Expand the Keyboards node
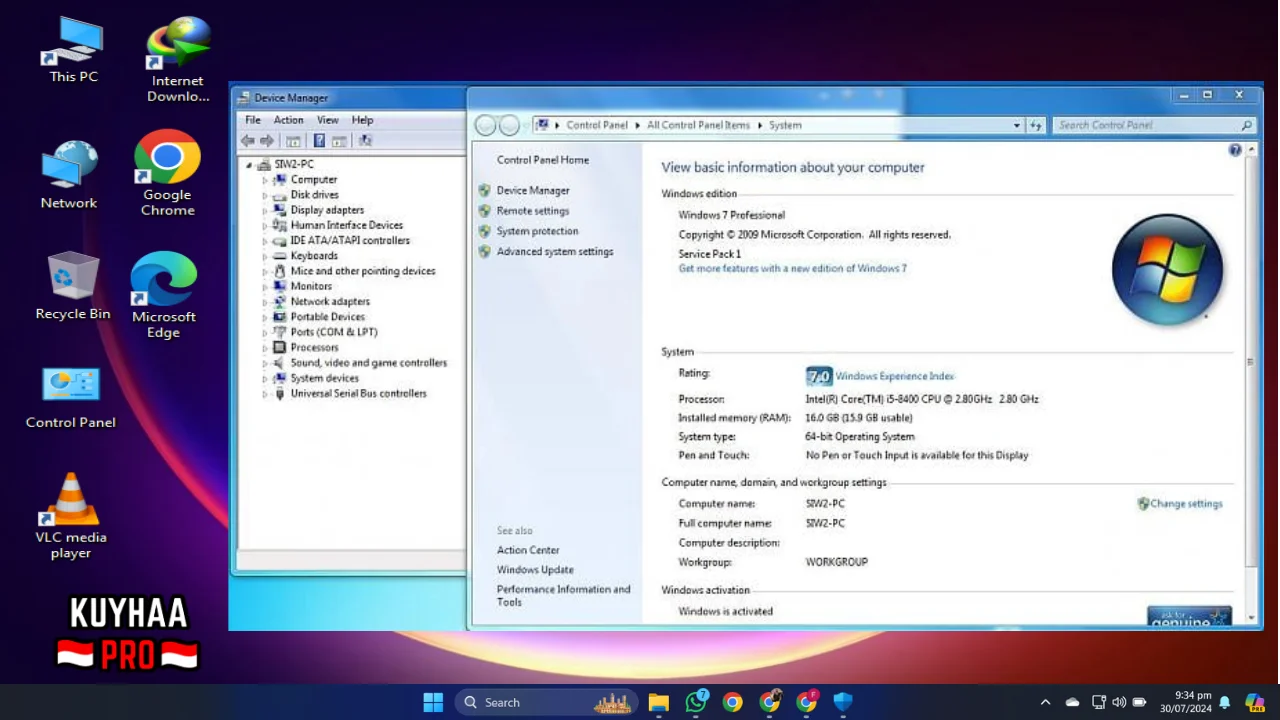The height and width of the screenshot is (720, 1280). [x=265, y=256]
